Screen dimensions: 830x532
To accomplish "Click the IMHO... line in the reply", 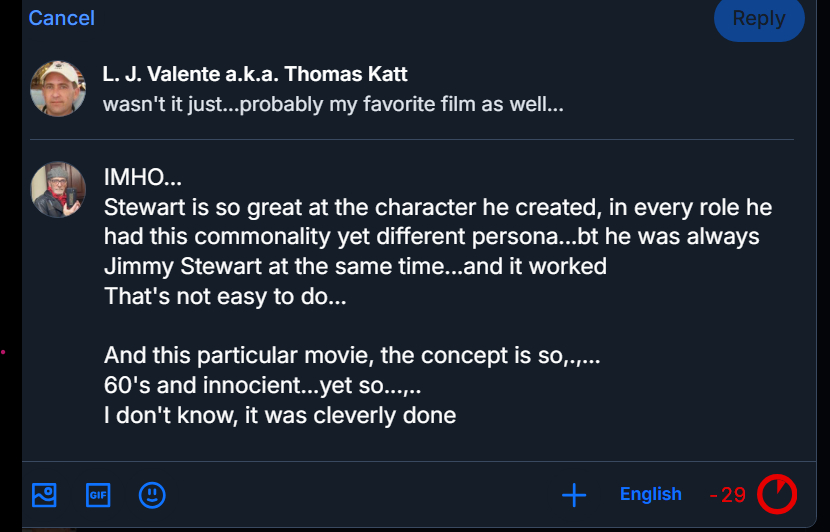I will [x=143, y=179].
